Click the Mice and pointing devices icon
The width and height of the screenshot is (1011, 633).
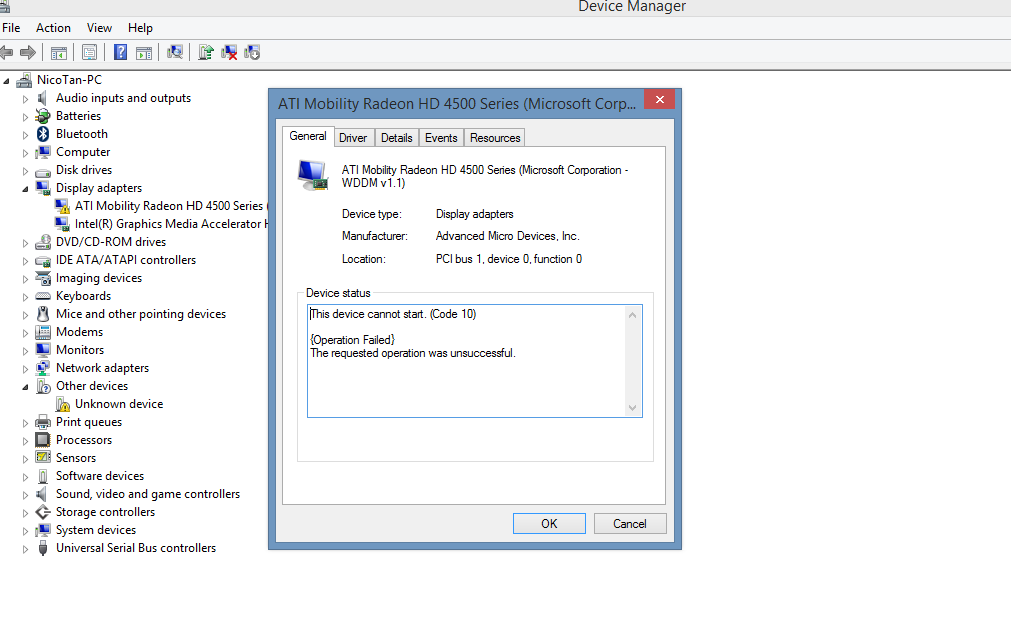43,314
